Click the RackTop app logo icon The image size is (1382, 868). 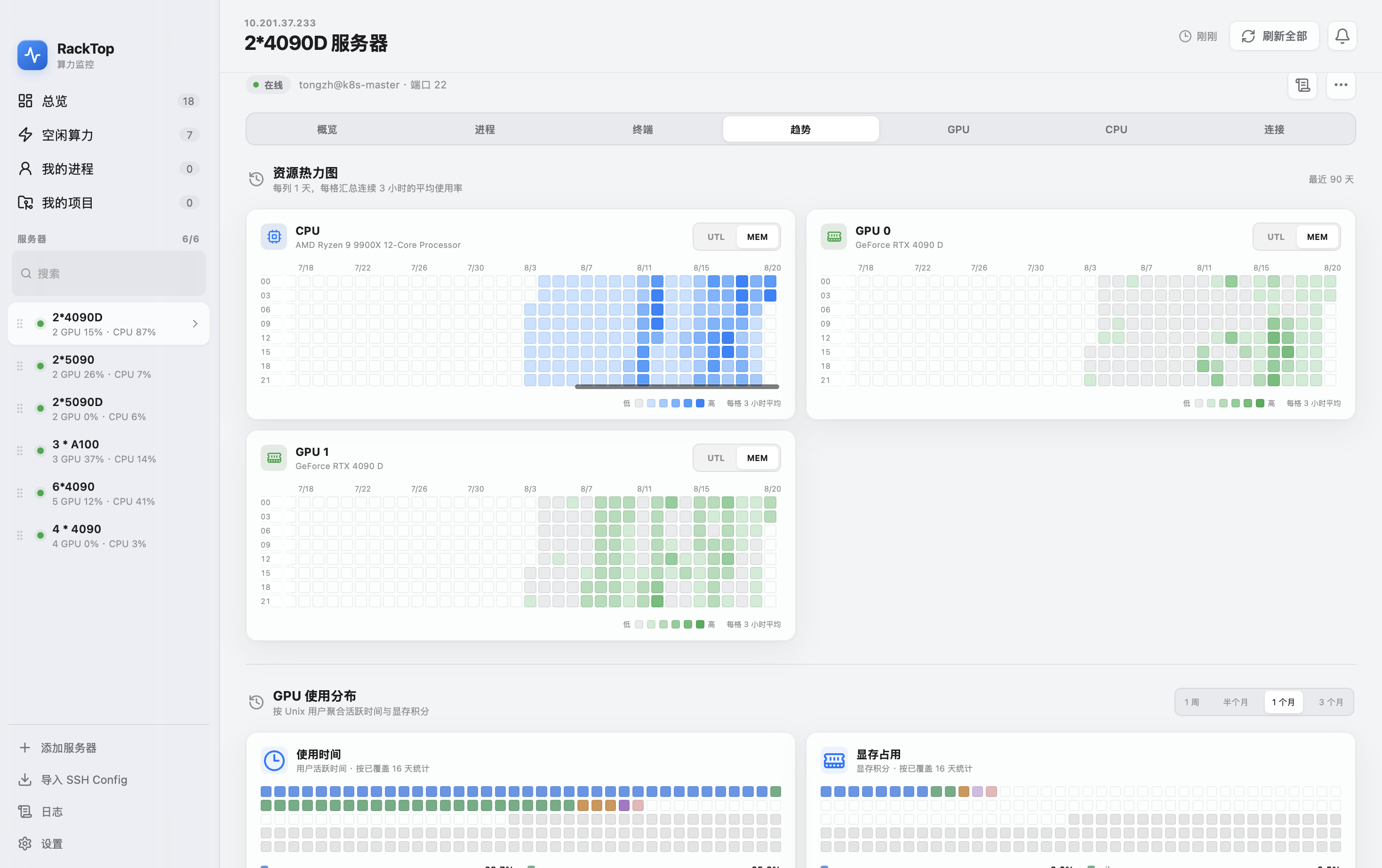click(x=33, y=55)
